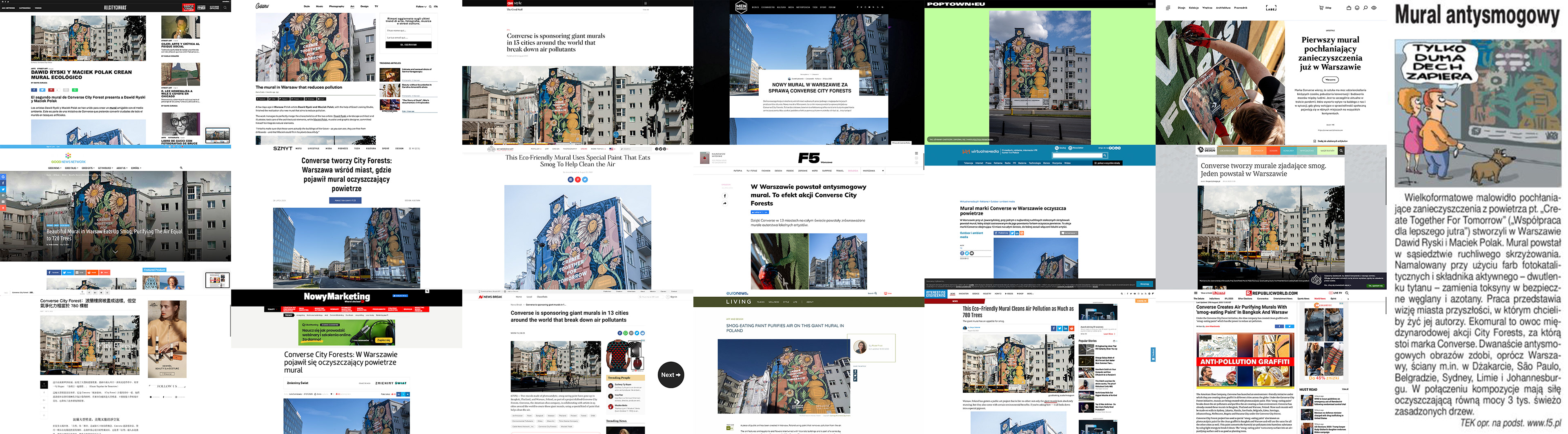Click News Break WhatsApp share icon

(626, 333)
